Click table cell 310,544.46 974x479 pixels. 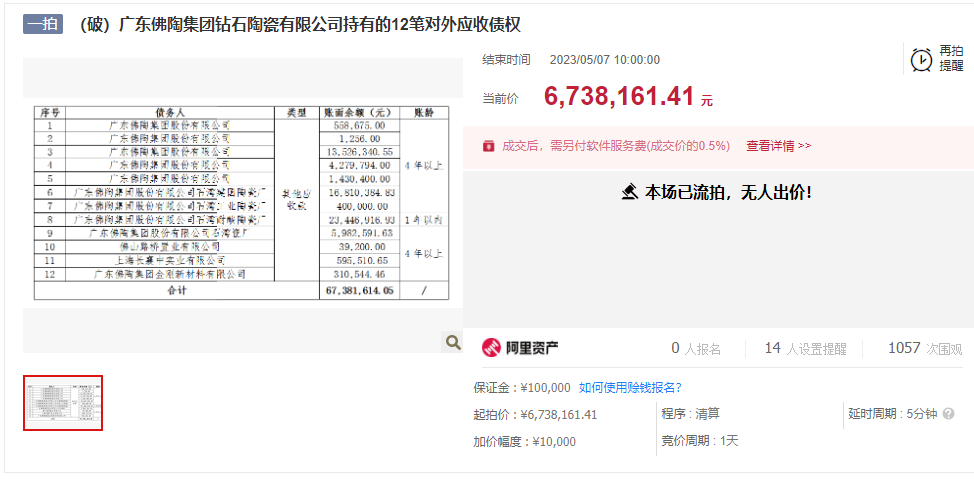click(359, 274)
